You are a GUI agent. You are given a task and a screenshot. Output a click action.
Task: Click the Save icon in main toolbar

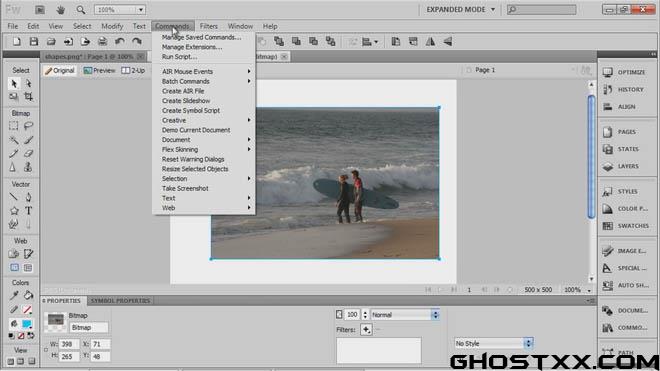(x=34, y=41)
